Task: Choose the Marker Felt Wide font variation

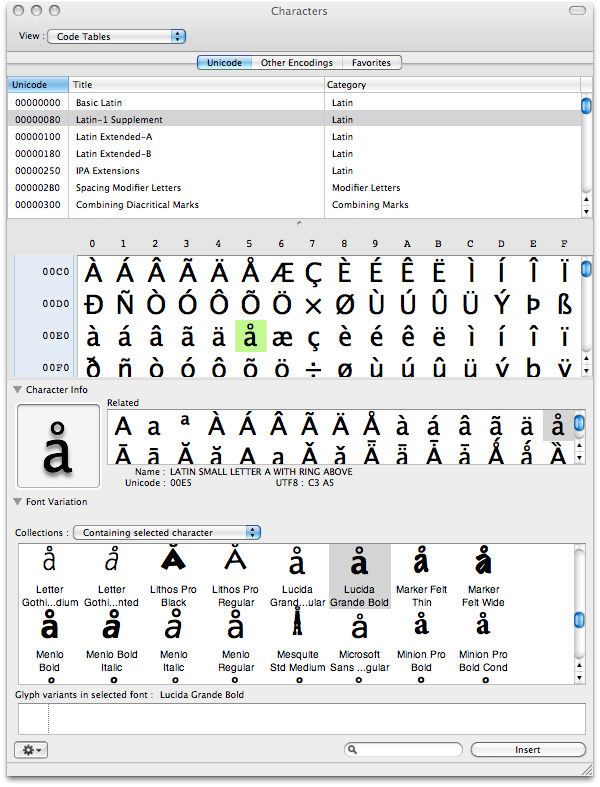Action: point(483,577)
